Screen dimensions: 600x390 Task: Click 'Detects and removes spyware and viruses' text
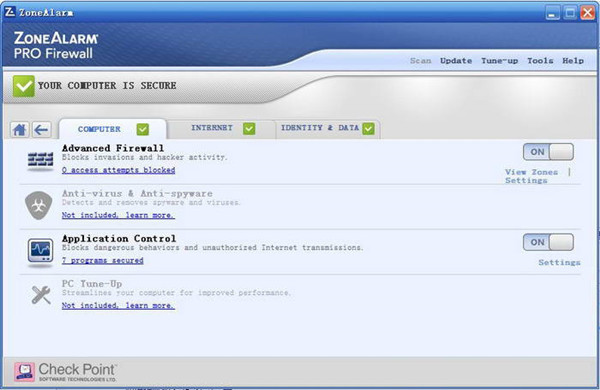[151, 202]
